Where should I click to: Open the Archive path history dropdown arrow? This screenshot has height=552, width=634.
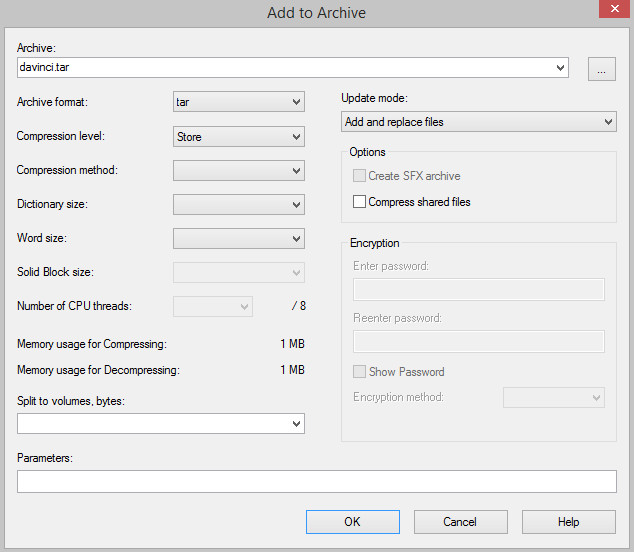click(x=560, y=68)
